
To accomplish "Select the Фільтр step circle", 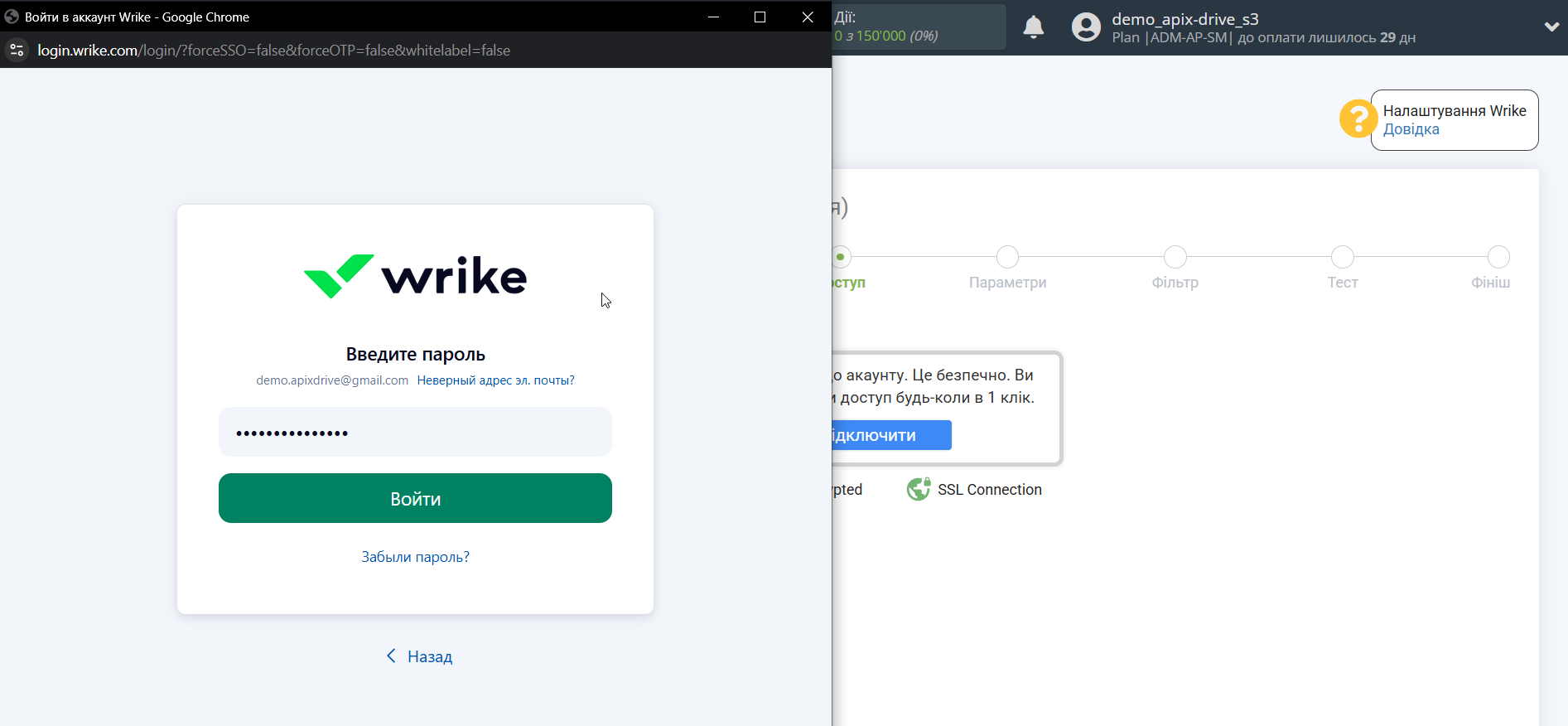I will [1175, 257].
